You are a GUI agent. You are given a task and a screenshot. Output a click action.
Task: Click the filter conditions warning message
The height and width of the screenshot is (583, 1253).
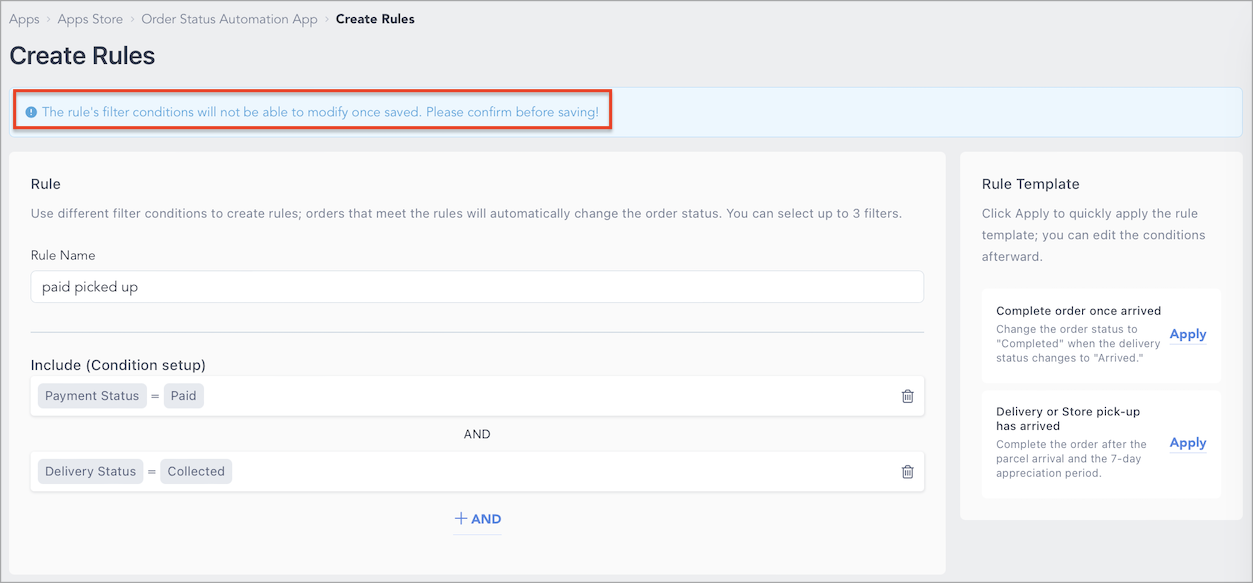click(x=320, y=112)
